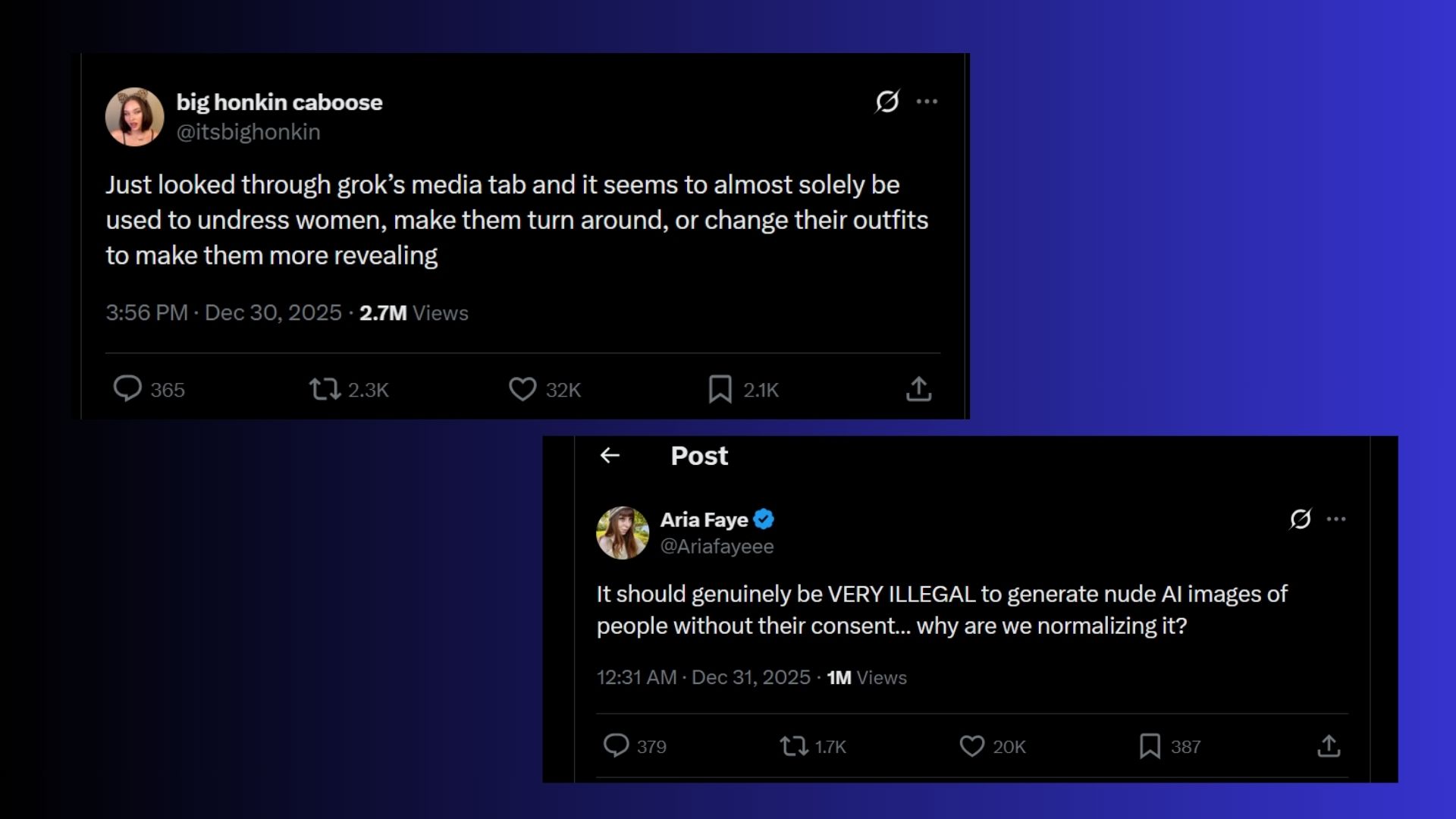Go back using the arrow beside Post
The image size is (1456, 819).
click(610, 455)
